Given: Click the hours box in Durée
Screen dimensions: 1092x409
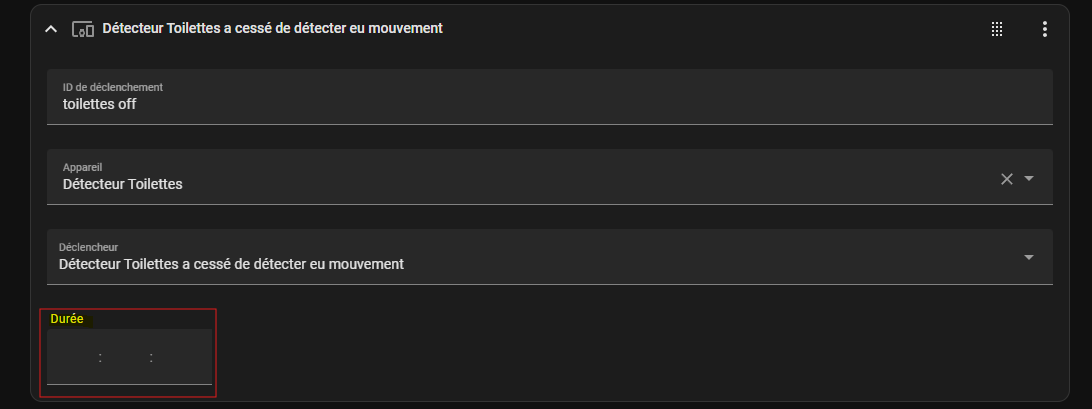Looking at the screenshot, I should (74, 358).
